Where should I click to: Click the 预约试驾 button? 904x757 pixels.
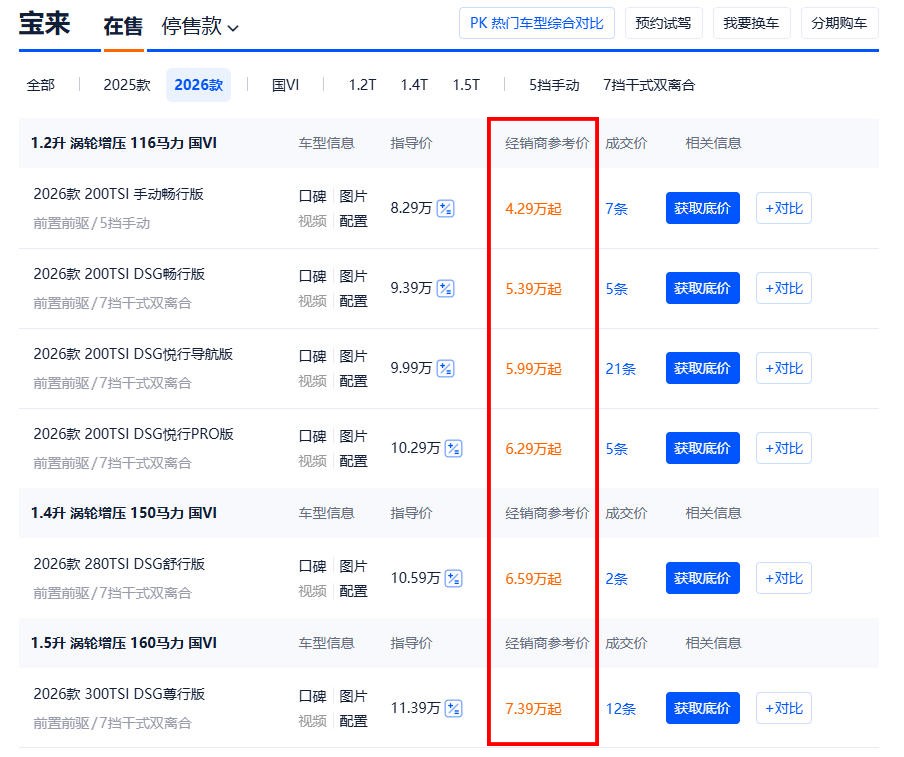point(663,23)
